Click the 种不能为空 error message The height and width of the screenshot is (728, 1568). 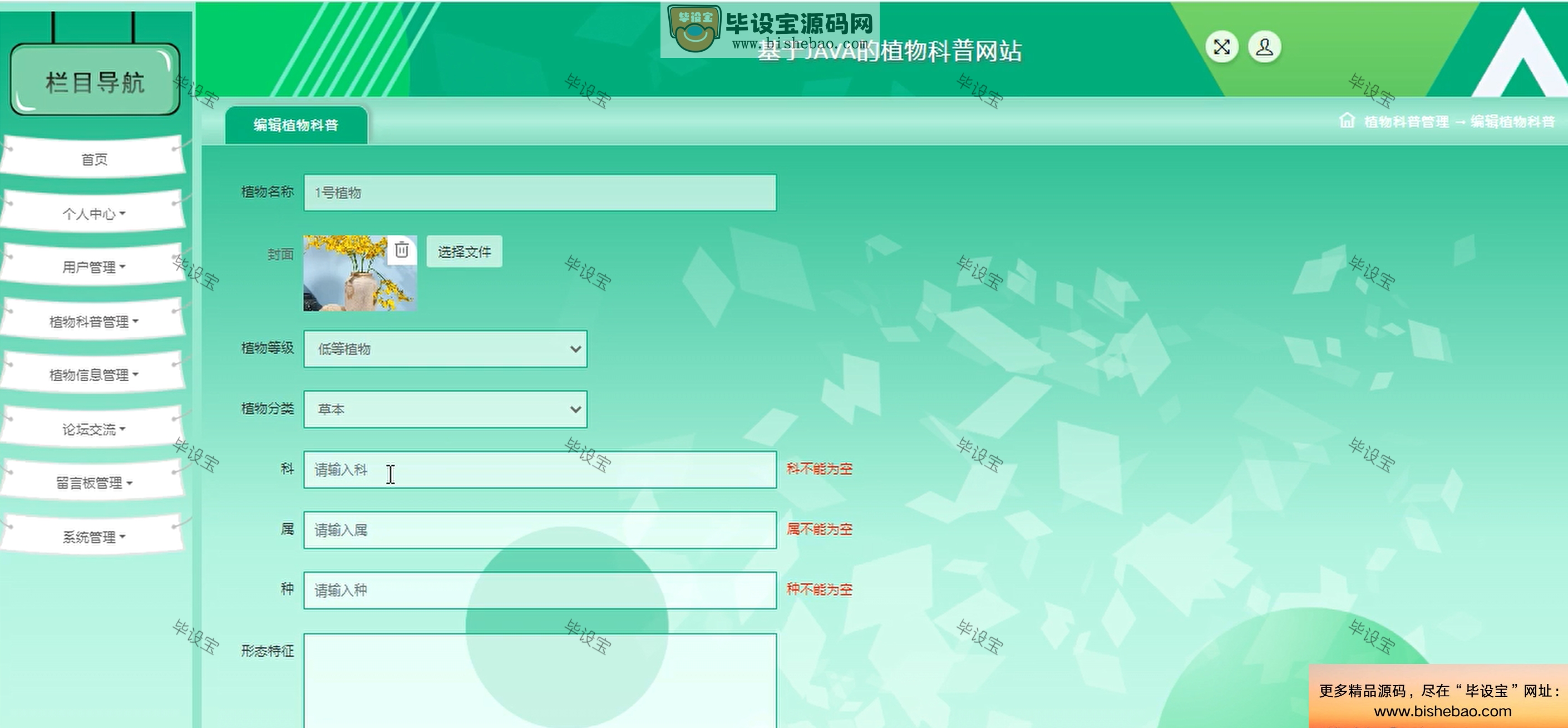(819, 589)
